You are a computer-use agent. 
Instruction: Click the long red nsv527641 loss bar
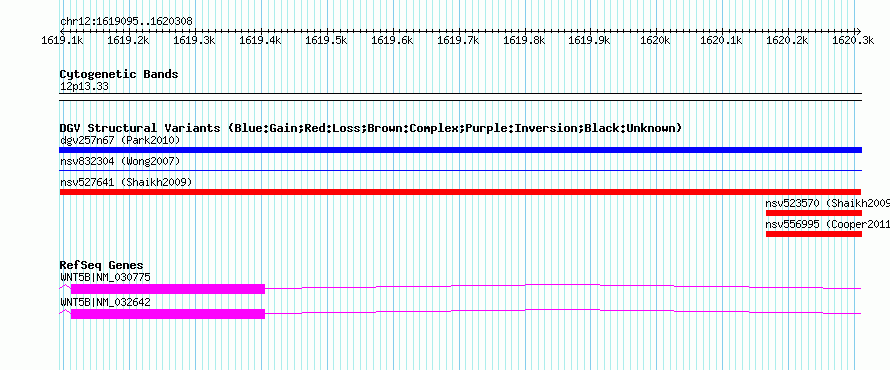click(x=460, y=192)
